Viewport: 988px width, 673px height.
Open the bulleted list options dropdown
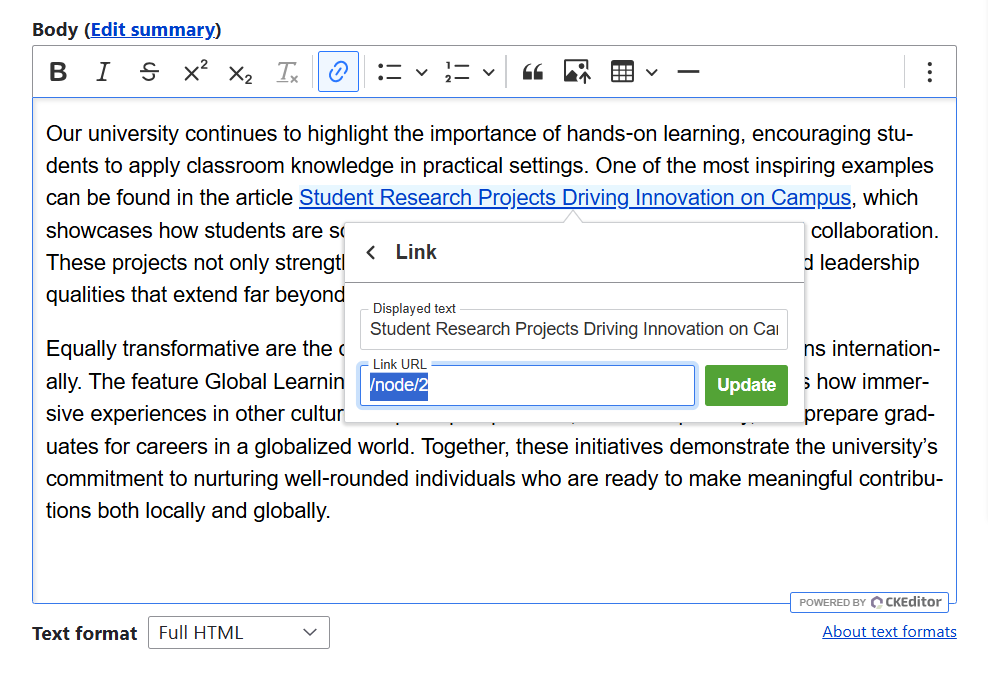421,71
